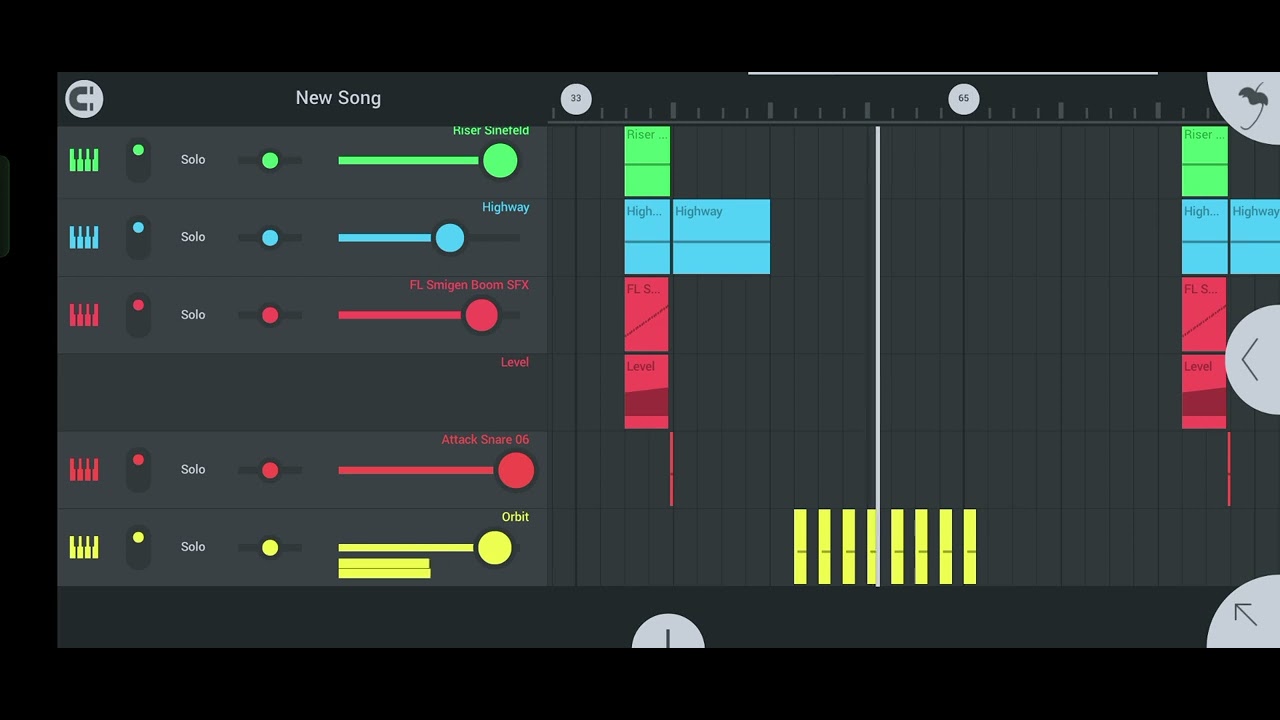Solo the Orbit track
This screenshot has height=720, width=1280.
pos(193,547)
